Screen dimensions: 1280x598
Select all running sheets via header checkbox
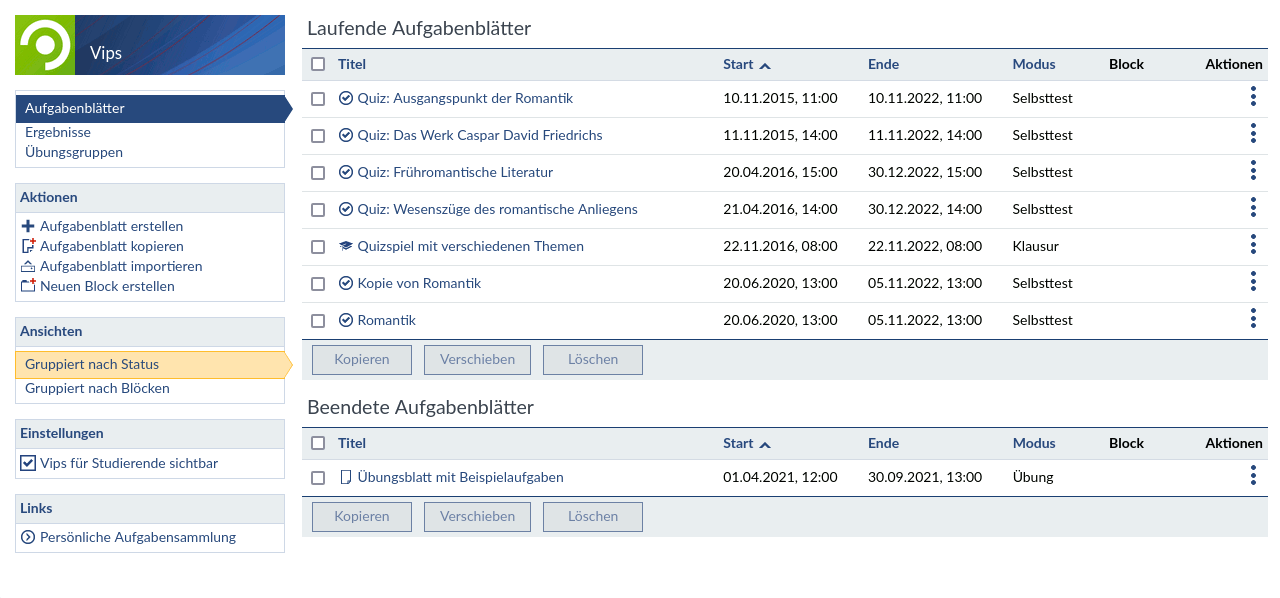point(318,64)
